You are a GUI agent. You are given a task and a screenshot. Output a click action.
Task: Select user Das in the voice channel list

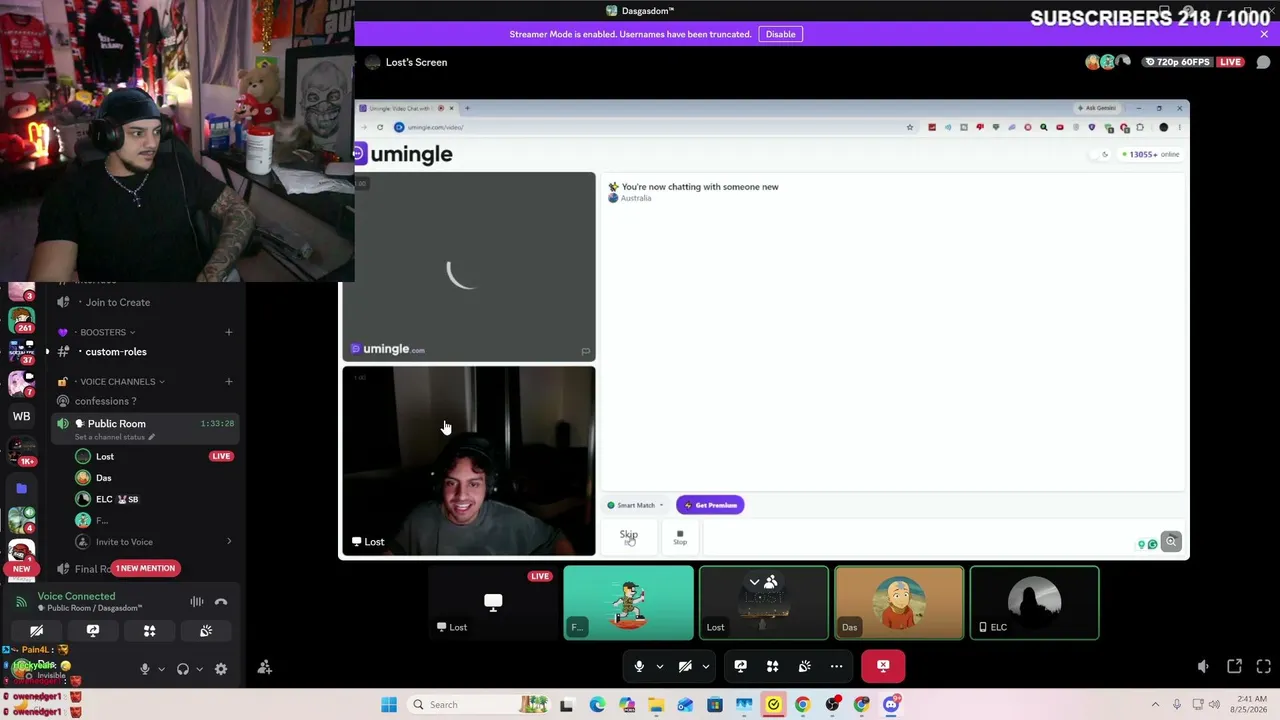point(103,478)
